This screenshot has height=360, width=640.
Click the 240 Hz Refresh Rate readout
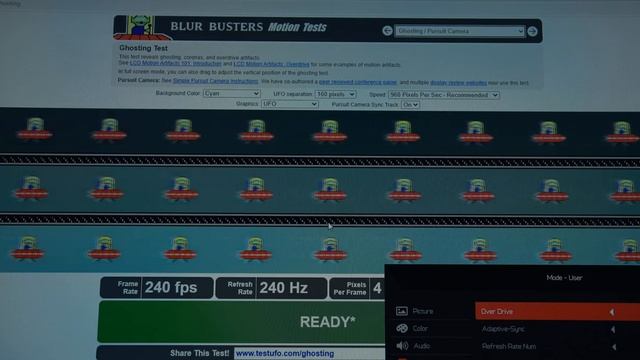click(x=271, y=288)
